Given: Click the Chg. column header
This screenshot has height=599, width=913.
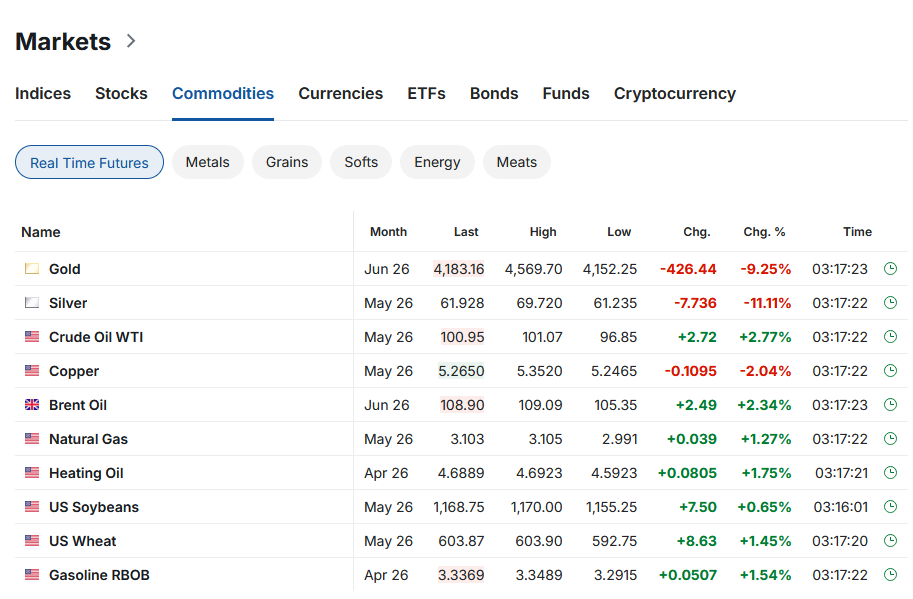Looking at the screenshot, I should [696, 232].
